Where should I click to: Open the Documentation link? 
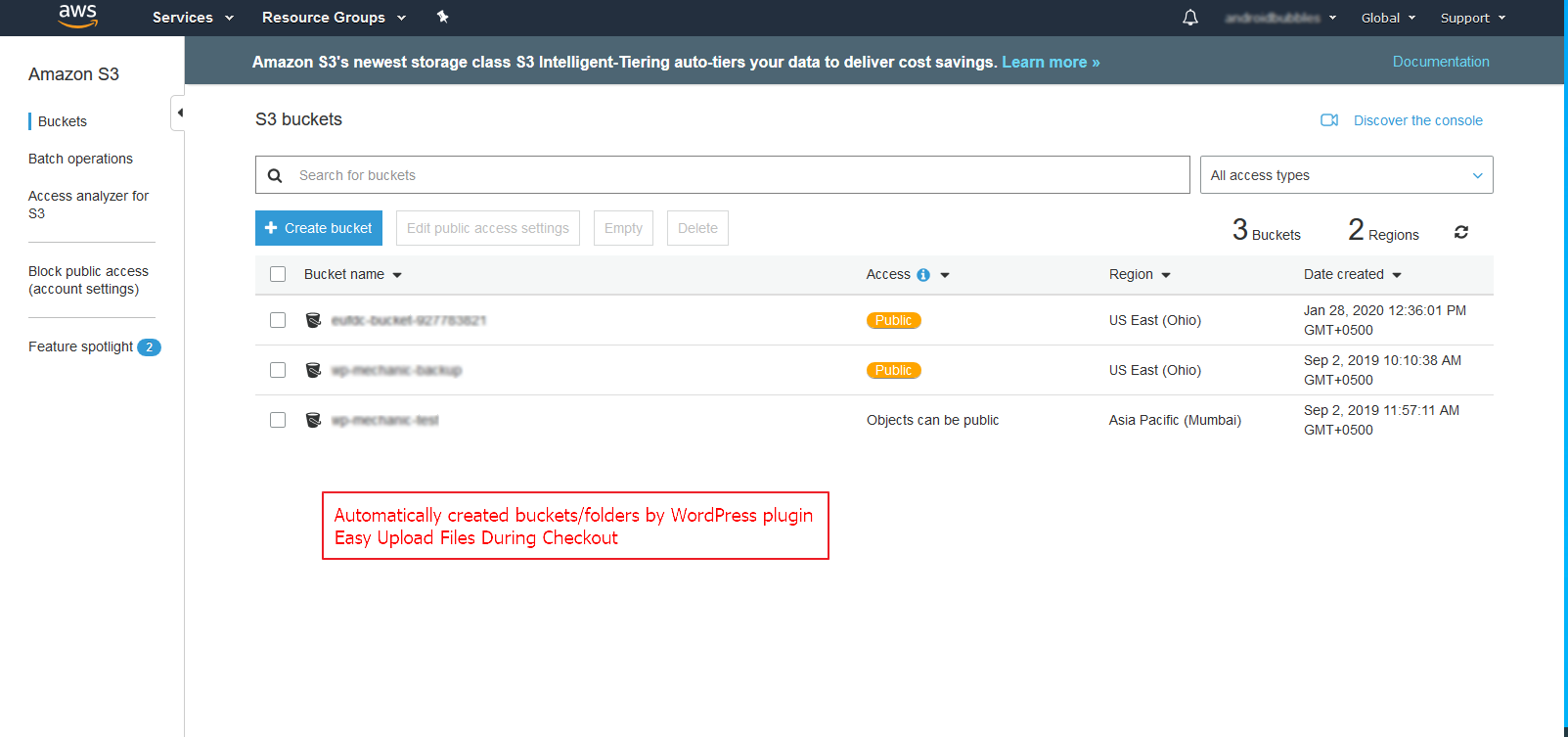pos(1441,61)
